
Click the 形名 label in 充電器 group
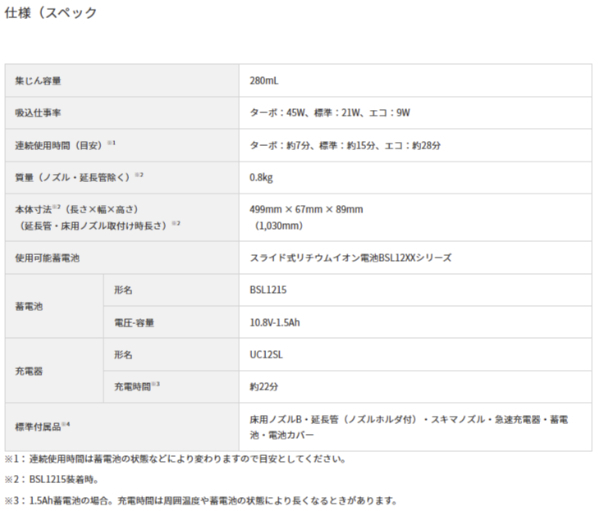(123, 355)
